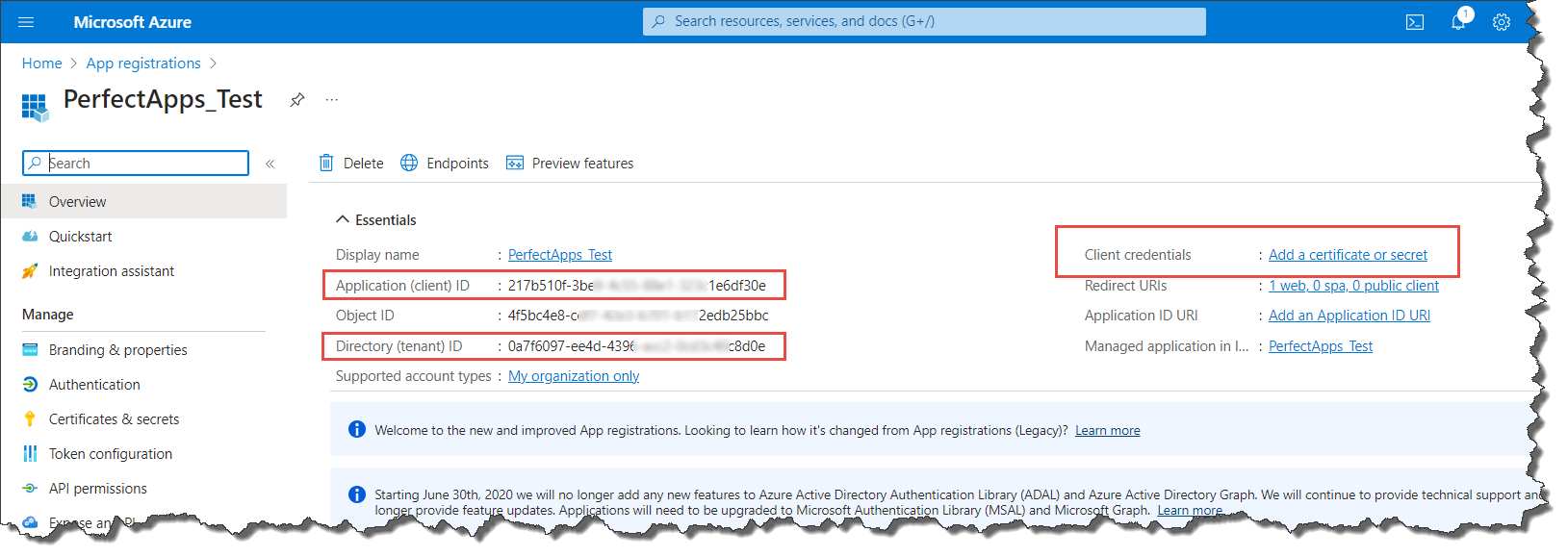The image size is (1568, 557).
Task: Click the Delete trash icon
Action: point(326,163)
